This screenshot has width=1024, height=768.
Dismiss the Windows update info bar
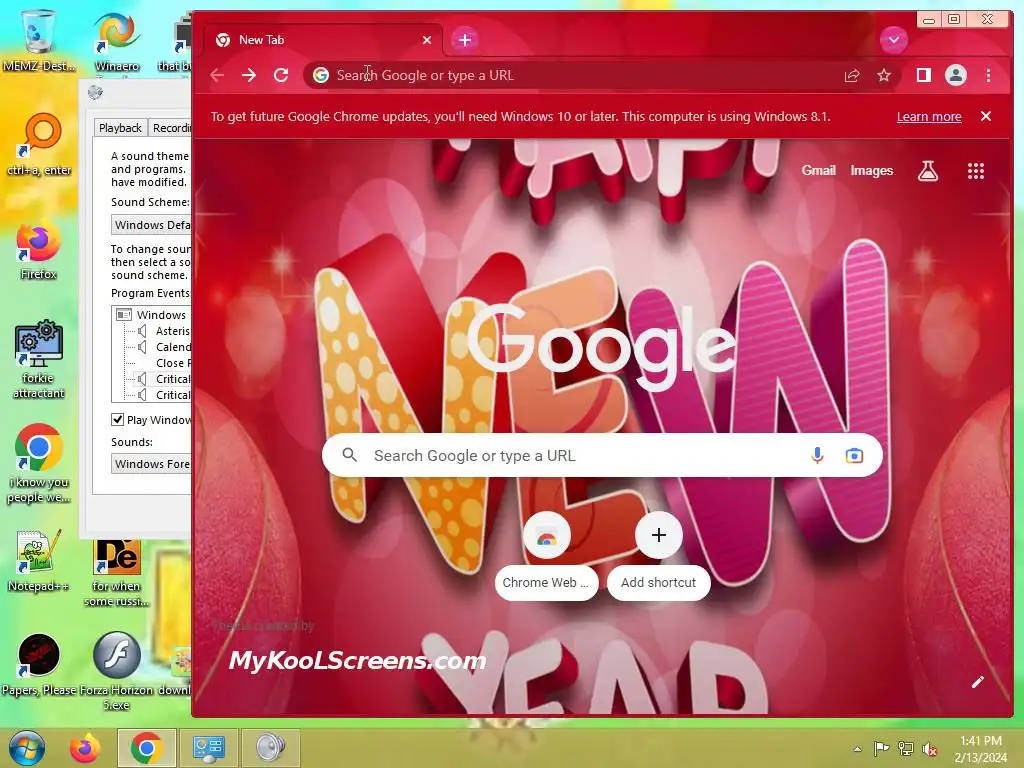[x=985, y=116]
